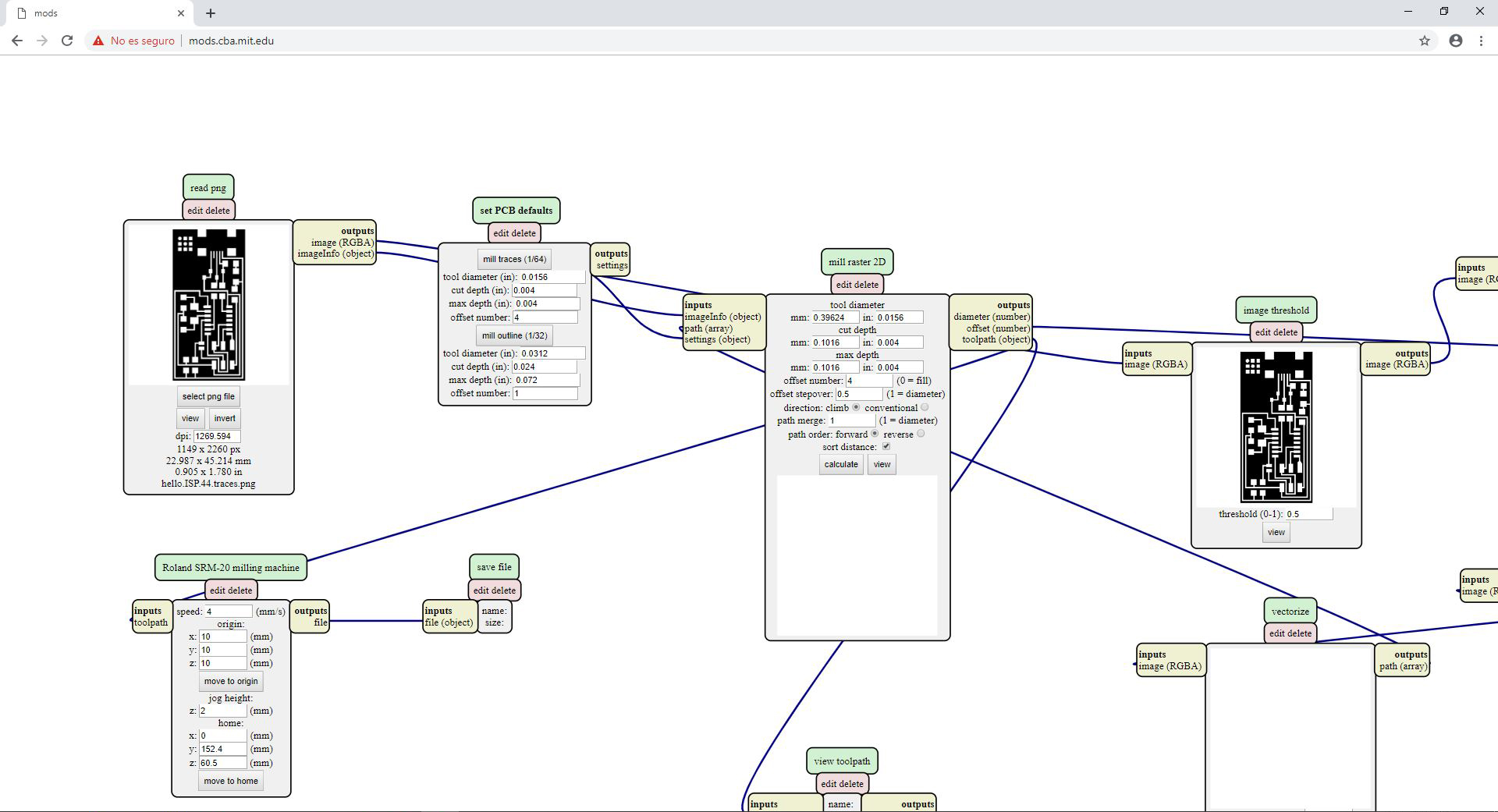Open Chrome three-dot menu
Screen dimensions: 1498x812
(x=1481, y=41)
